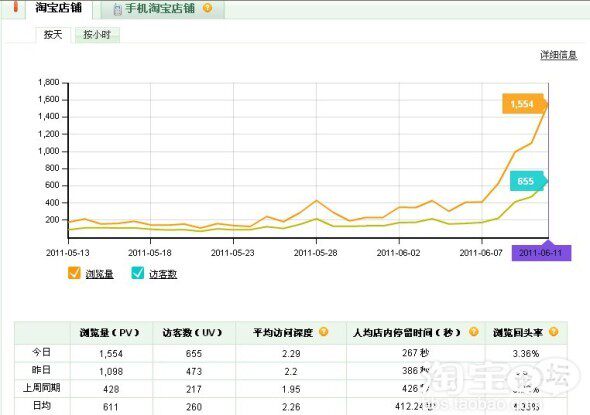
Task: Click today's stay time 267 秒
Action: tap(415, 353)
